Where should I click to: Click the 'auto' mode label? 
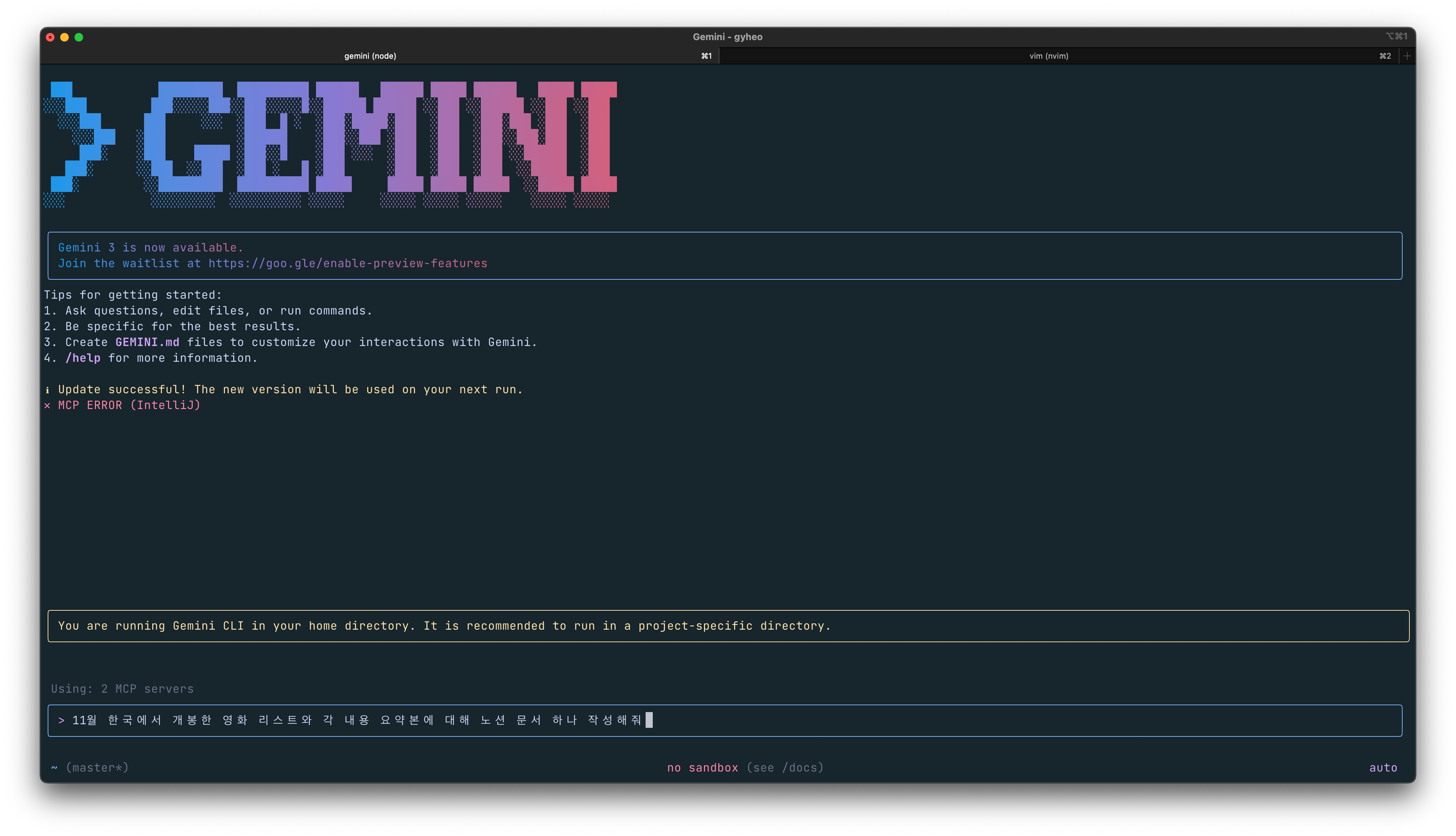(x=1383, y=768)
